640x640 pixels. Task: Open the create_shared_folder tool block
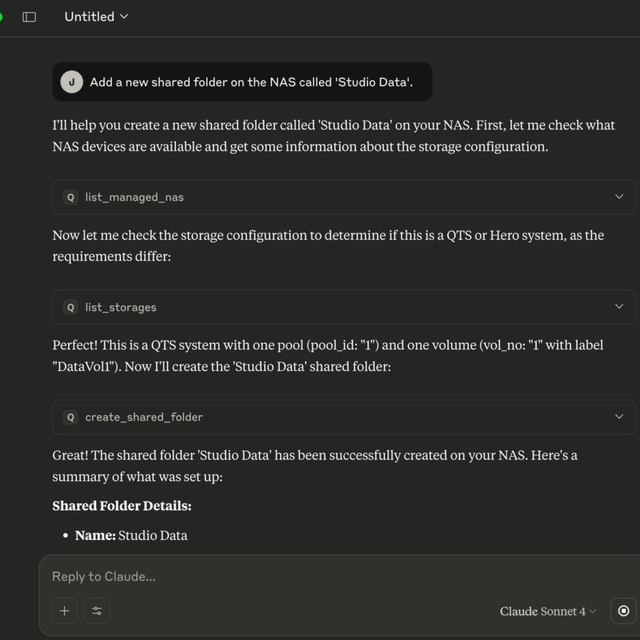344,417
